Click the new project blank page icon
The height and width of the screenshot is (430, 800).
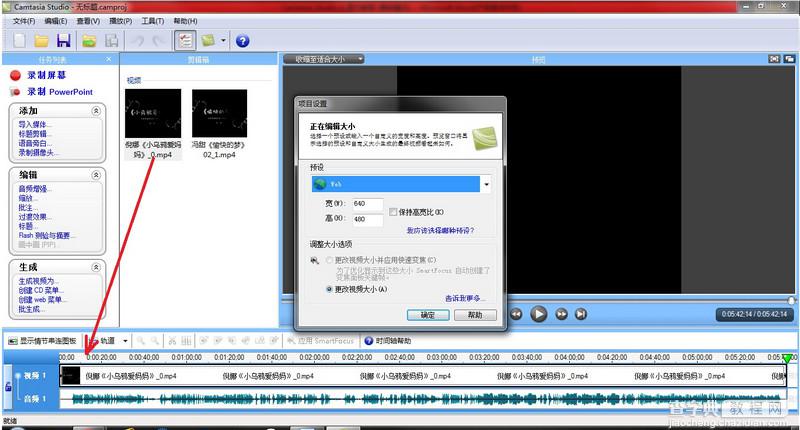click(x=19, y=41)
